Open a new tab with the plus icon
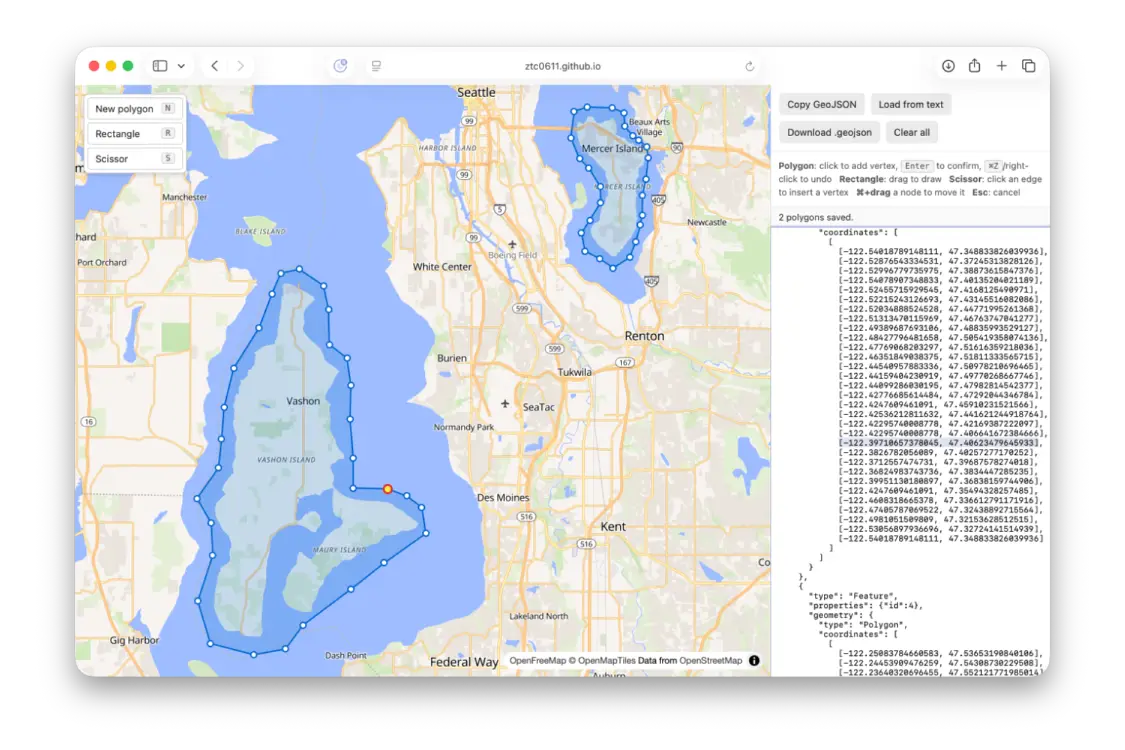This screenshot has height=750, width=1125. [x=1002, y=66]
